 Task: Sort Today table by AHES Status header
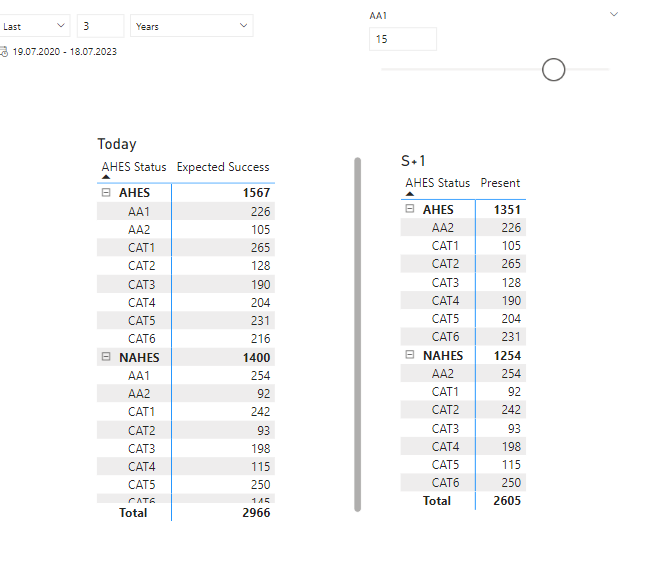pos(134,167)
